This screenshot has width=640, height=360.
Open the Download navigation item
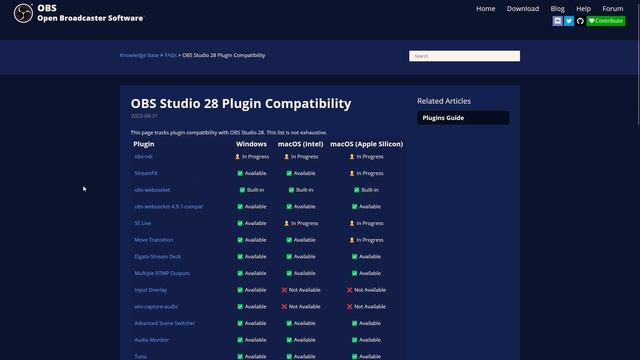[523, 9]
